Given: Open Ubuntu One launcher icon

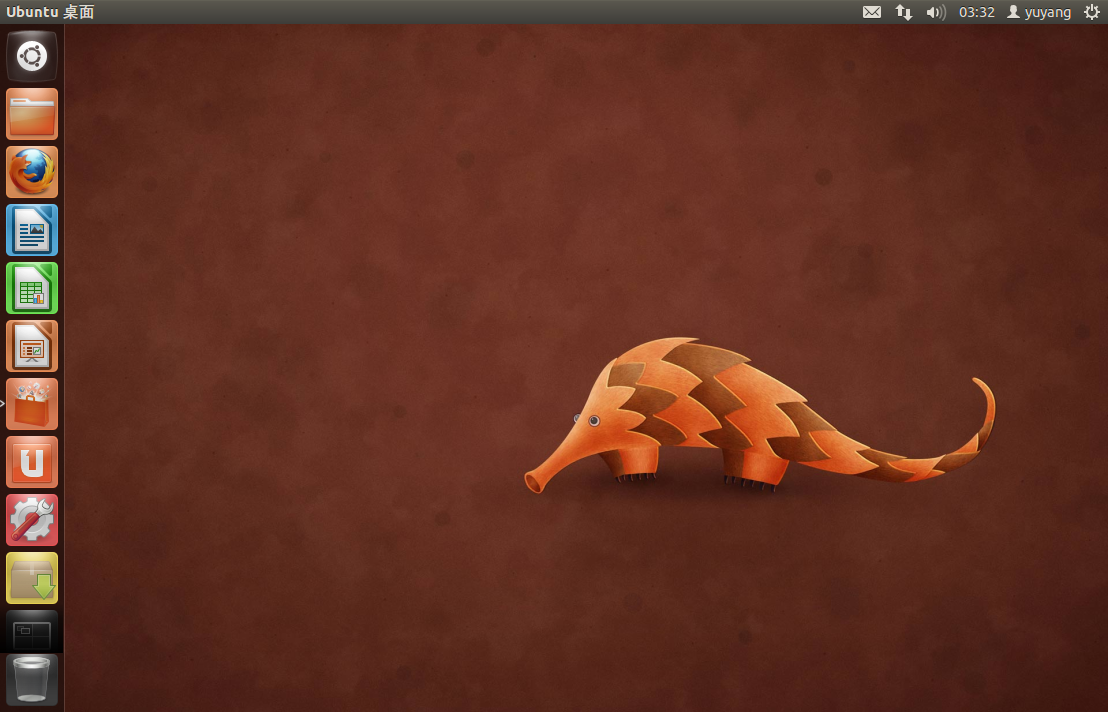Looking at the screenshot, I should click(x=32, y=462).
